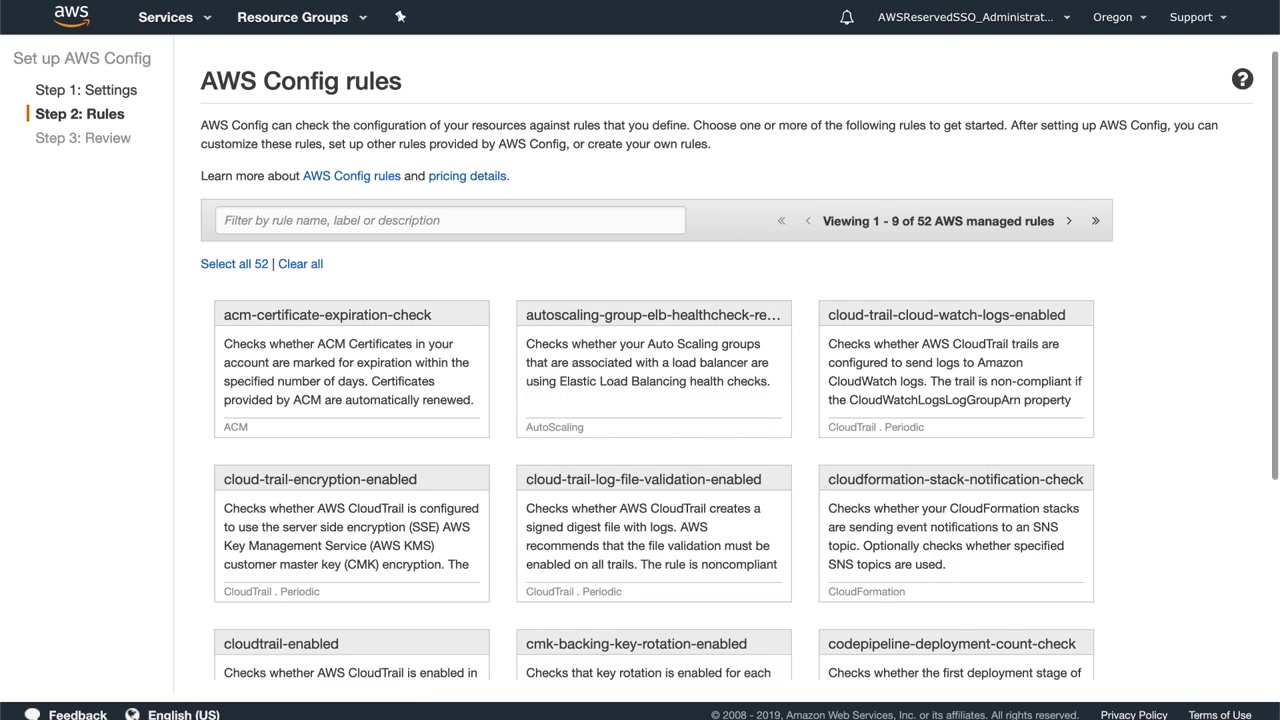Open the notifications bell
The image size is (1280, 720).
(x=847, y=17)
